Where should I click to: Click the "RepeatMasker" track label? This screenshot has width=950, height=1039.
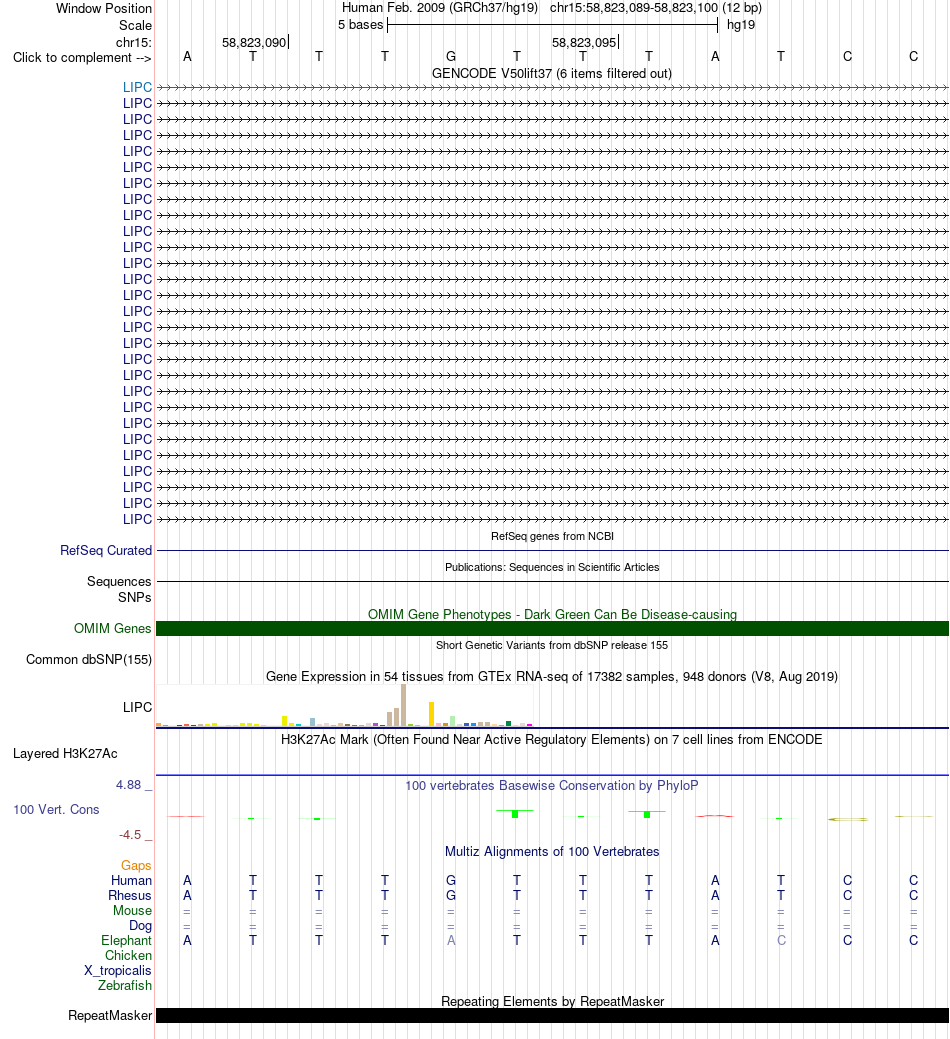pos(110,1015)
